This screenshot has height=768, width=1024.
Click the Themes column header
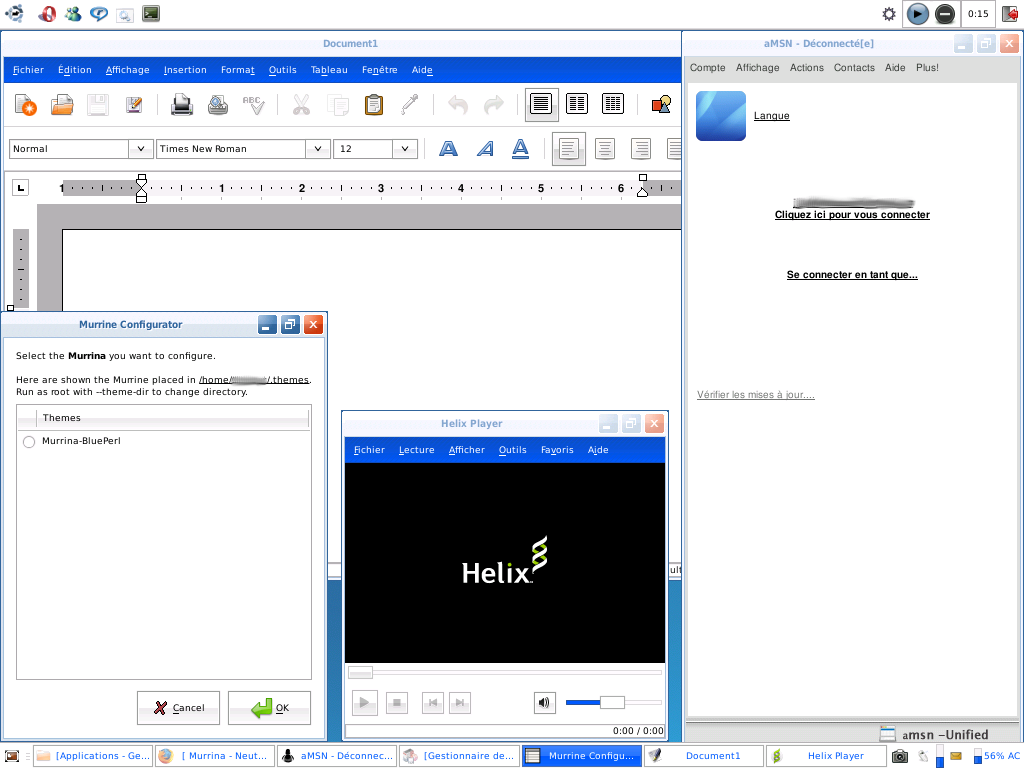[x=164, y=418]
